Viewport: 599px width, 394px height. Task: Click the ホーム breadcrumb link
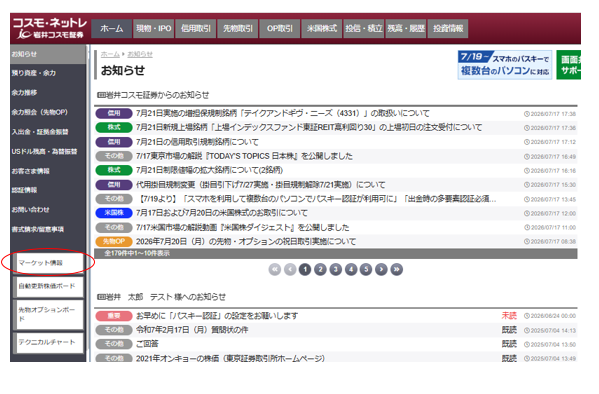click(x=110, y=54)
